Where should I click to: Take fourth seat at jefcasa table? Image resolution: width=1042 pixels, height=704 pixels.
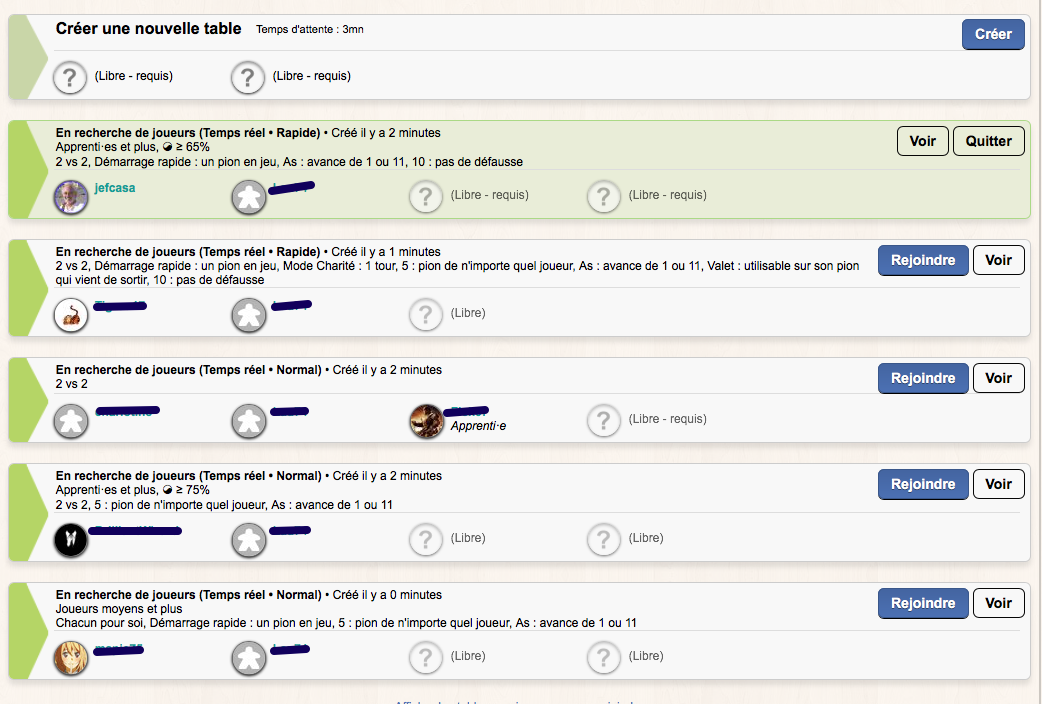(x=604, y=197)
